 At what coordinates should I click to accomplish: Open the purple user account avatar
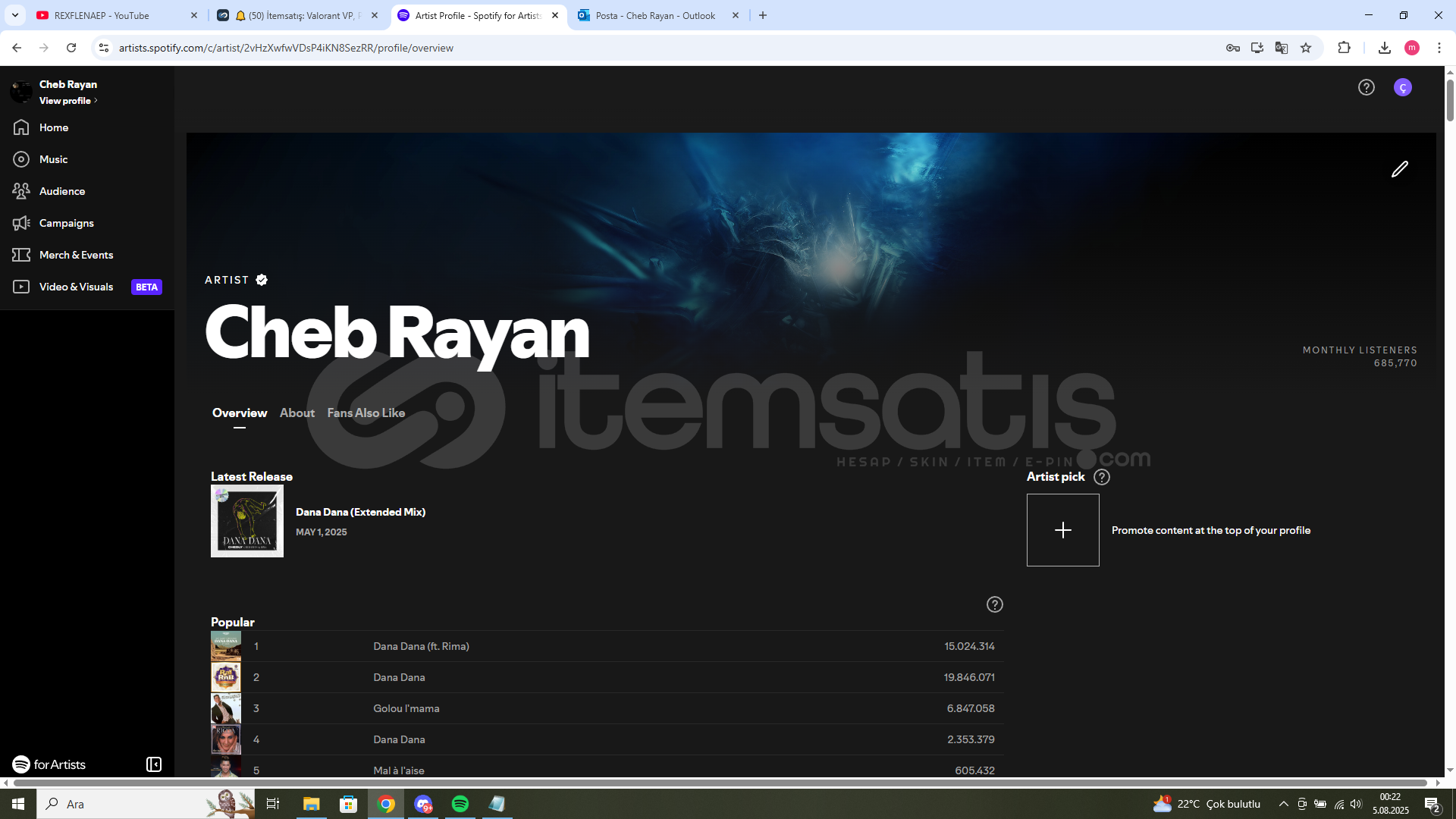pyautogui.click(x=1403, y=87)
